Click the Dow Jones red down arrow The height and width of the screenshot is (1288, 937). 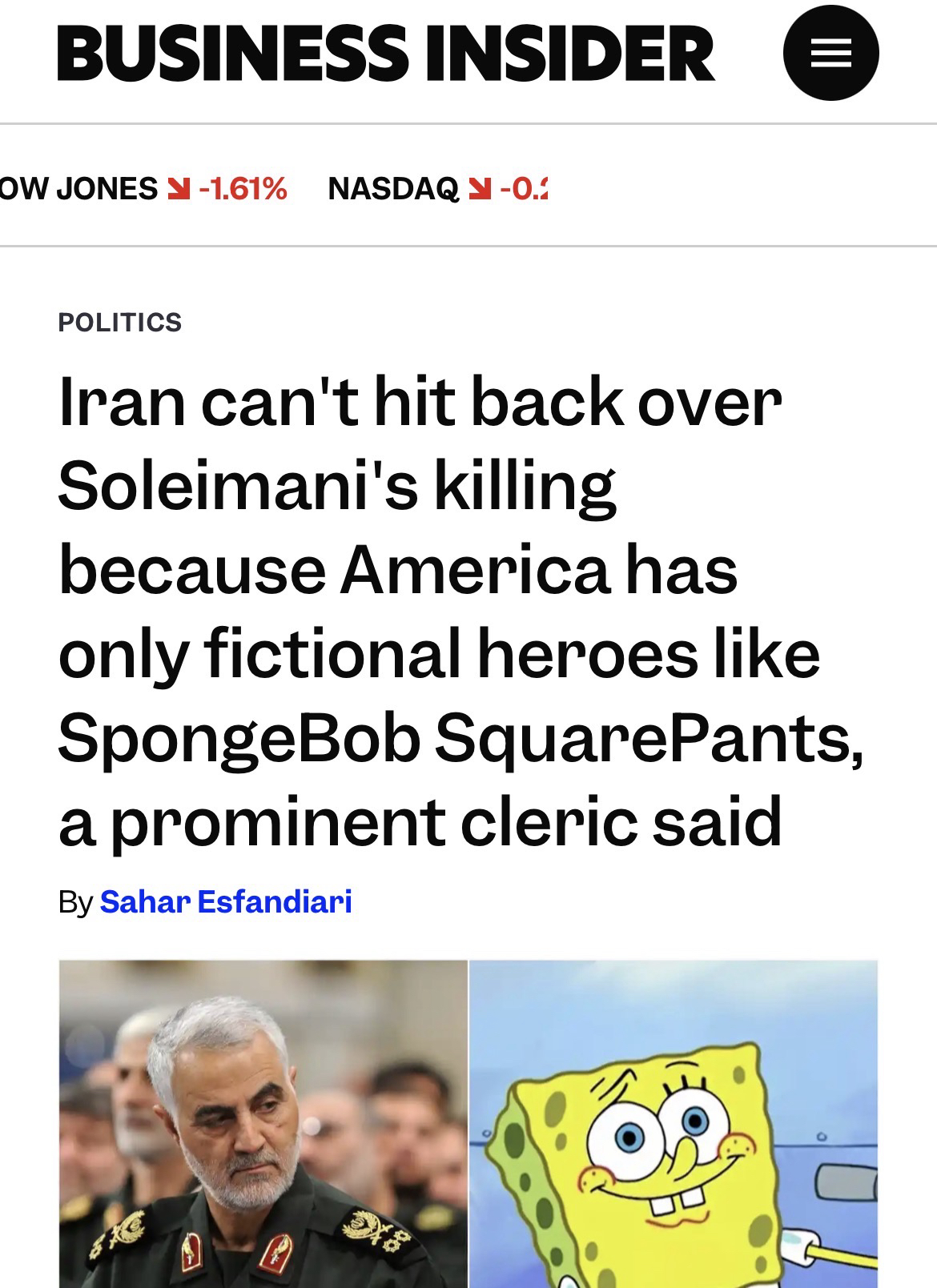click(x=177, y=189)
